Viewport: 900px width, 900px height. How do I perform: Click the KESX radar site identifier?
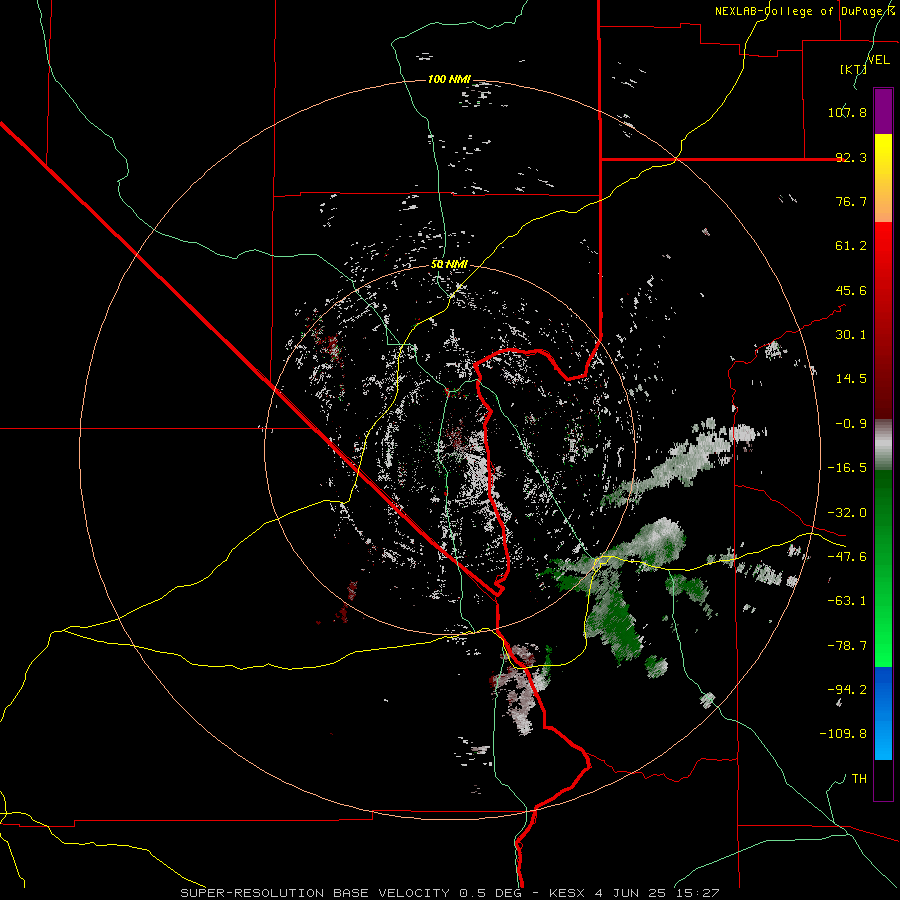click(x=566, y=893)
